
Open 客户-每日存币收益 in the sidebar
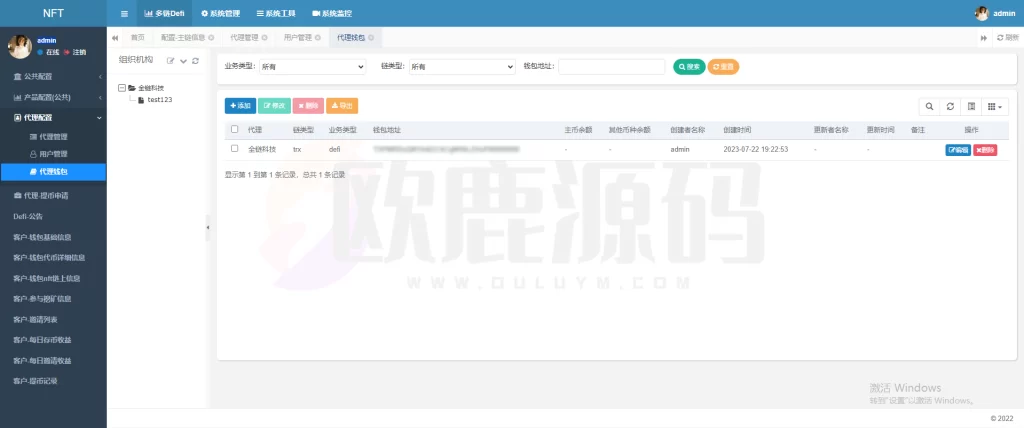point(53,340)
